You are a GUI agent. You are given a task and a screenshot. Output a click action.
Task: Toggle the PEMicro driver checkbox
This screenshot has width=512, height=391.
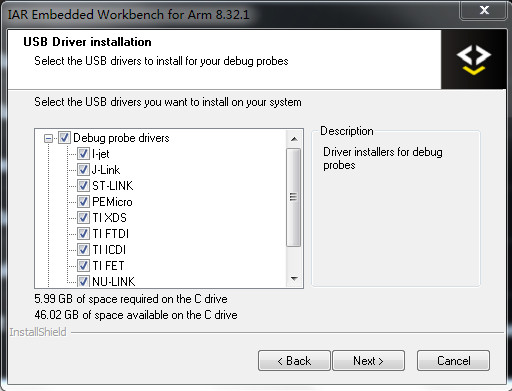(x=83, y=202)
